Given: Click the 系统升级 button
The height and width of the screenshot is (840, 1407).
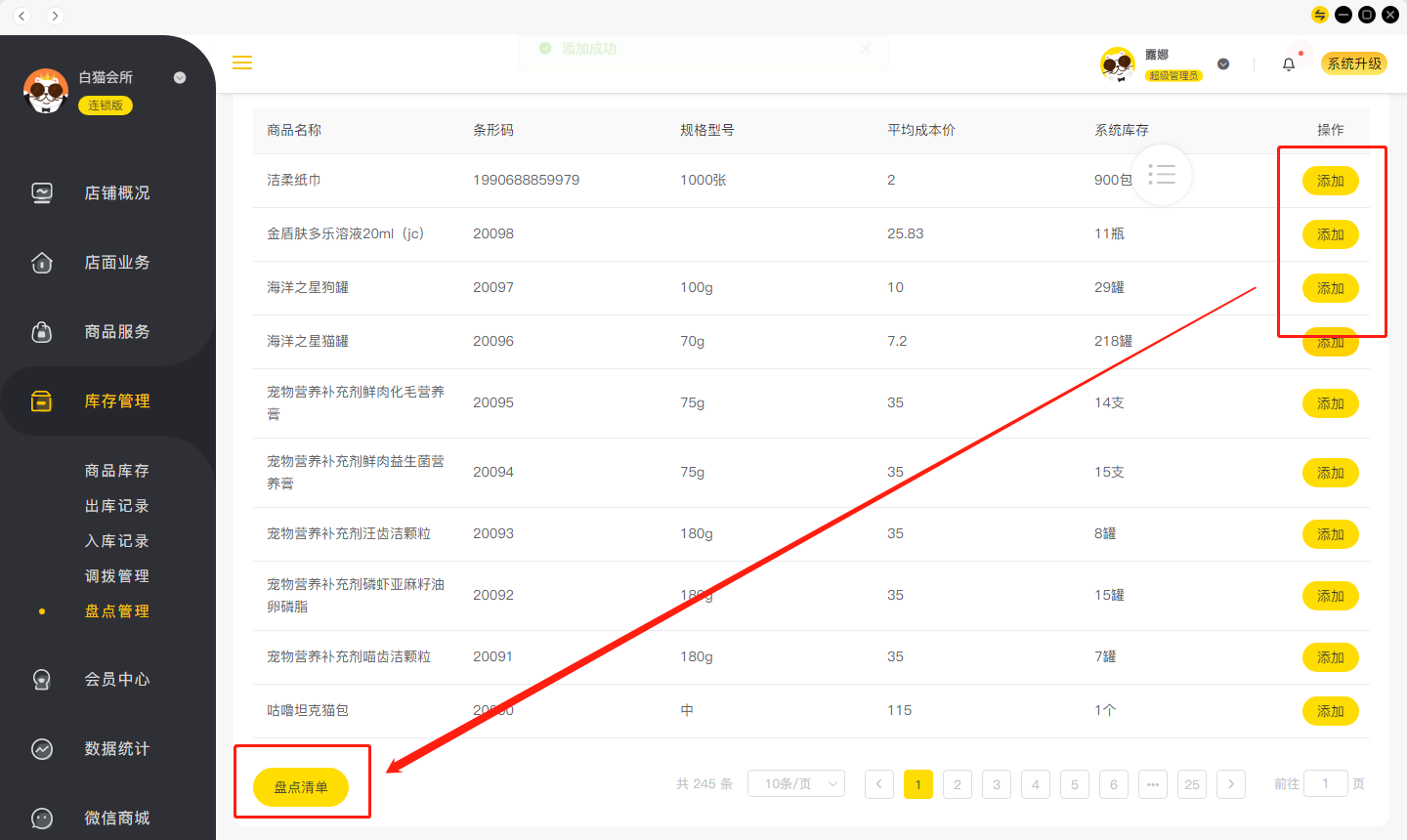Looking at the screenshot, I should (1354, 63).
